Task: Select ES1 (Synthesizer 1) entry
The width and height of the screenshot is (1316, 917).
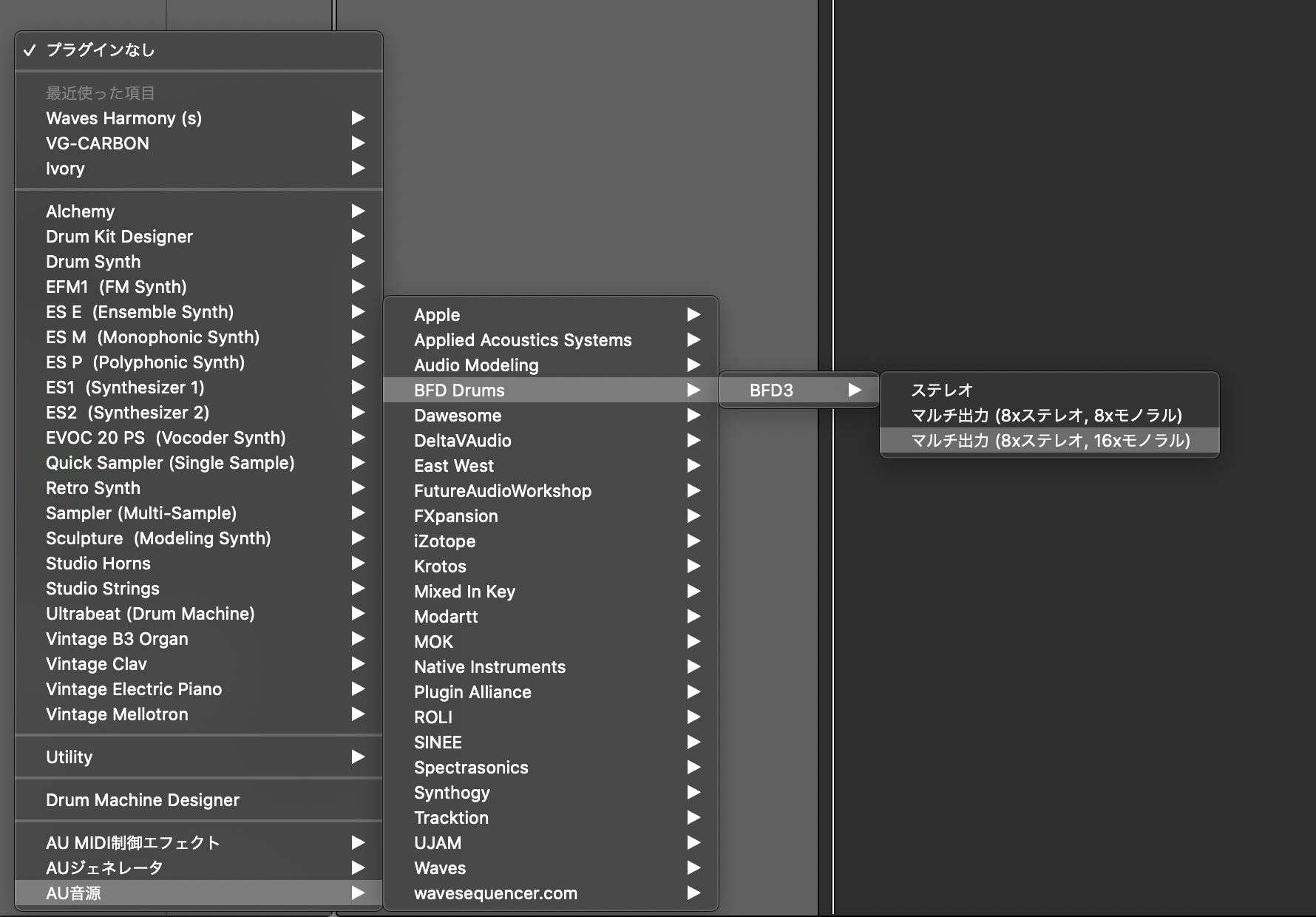Action: click(198, 388)
